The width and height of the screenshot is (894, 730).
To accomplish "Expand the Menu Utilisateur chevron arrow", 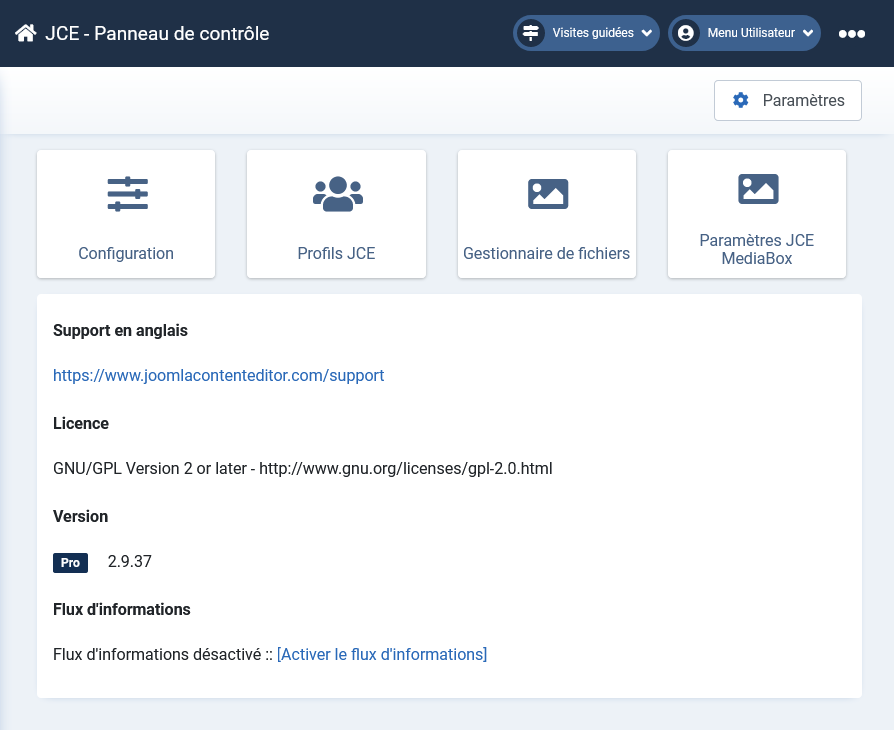I will [x=808, y=33].
